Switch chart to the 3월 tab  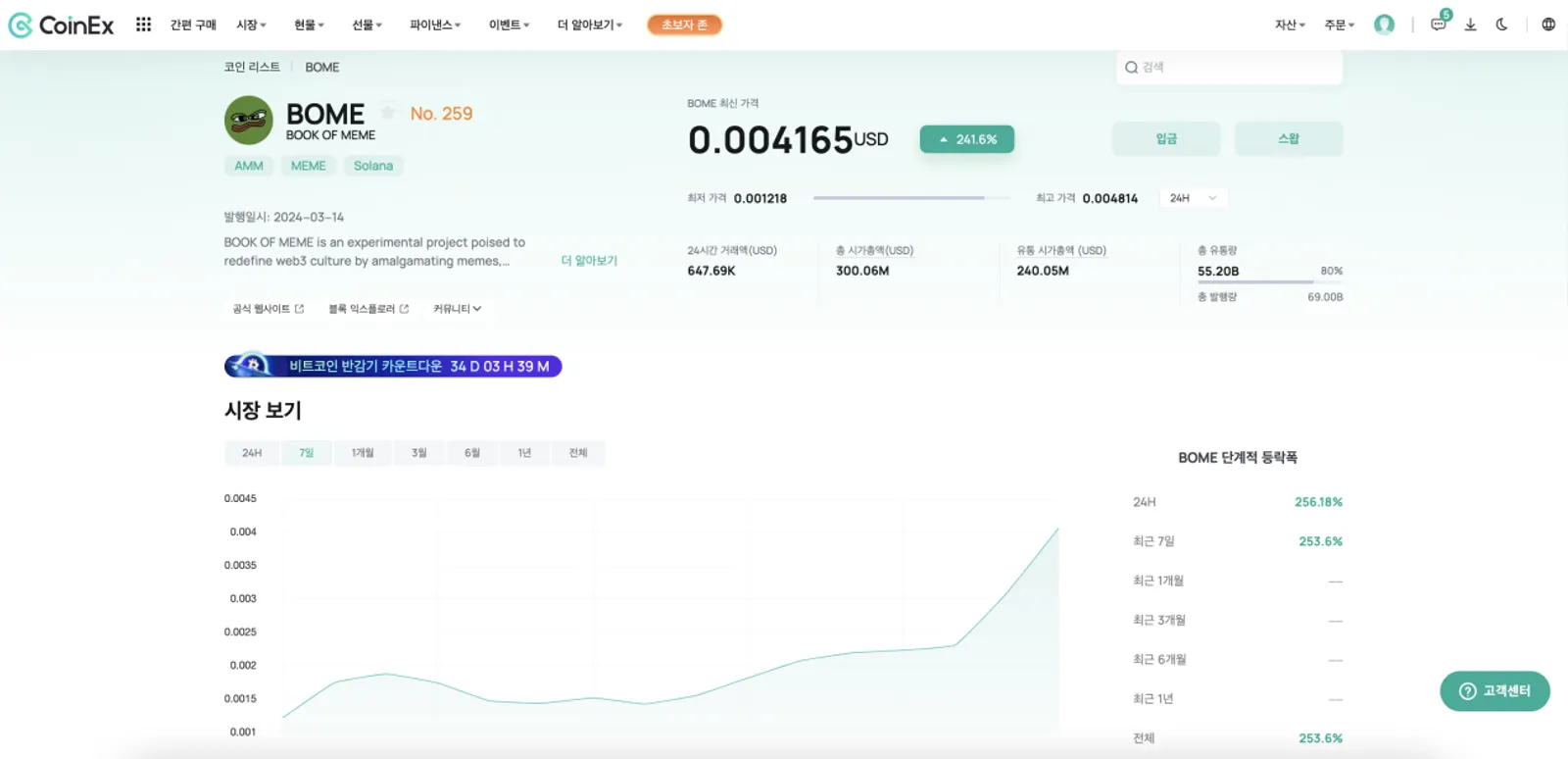419,453
